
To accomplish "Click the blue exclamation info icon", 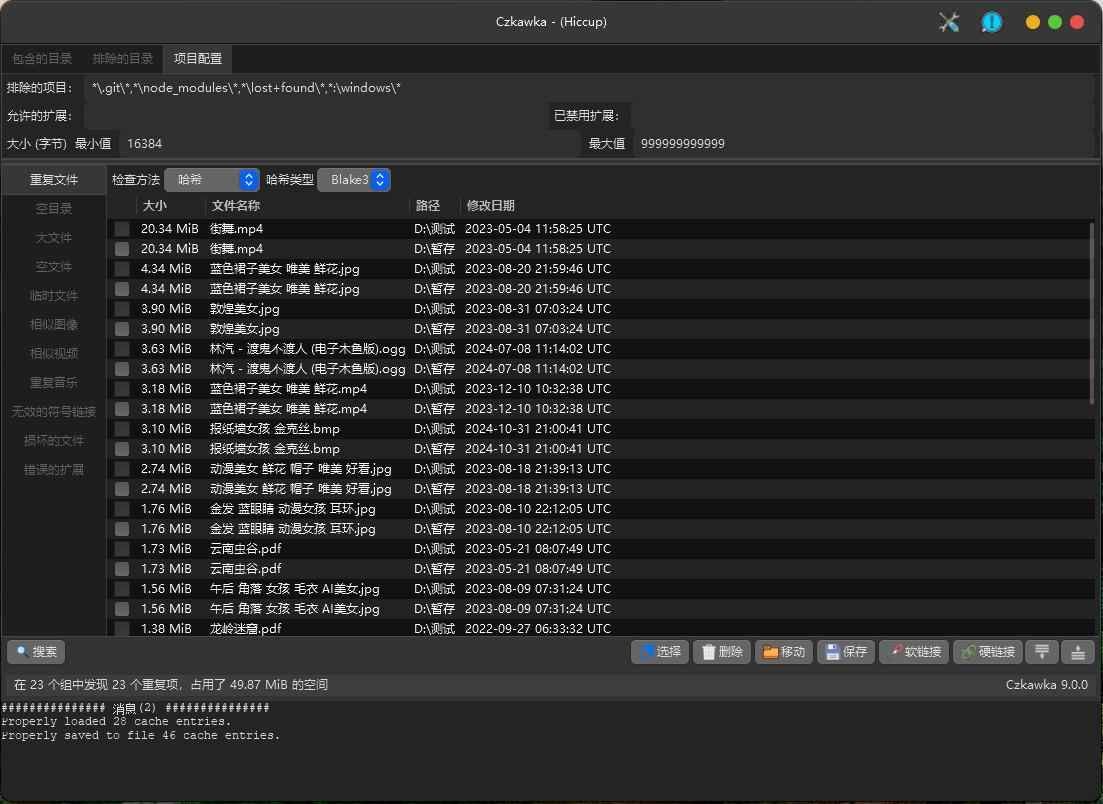I will 991,22.
